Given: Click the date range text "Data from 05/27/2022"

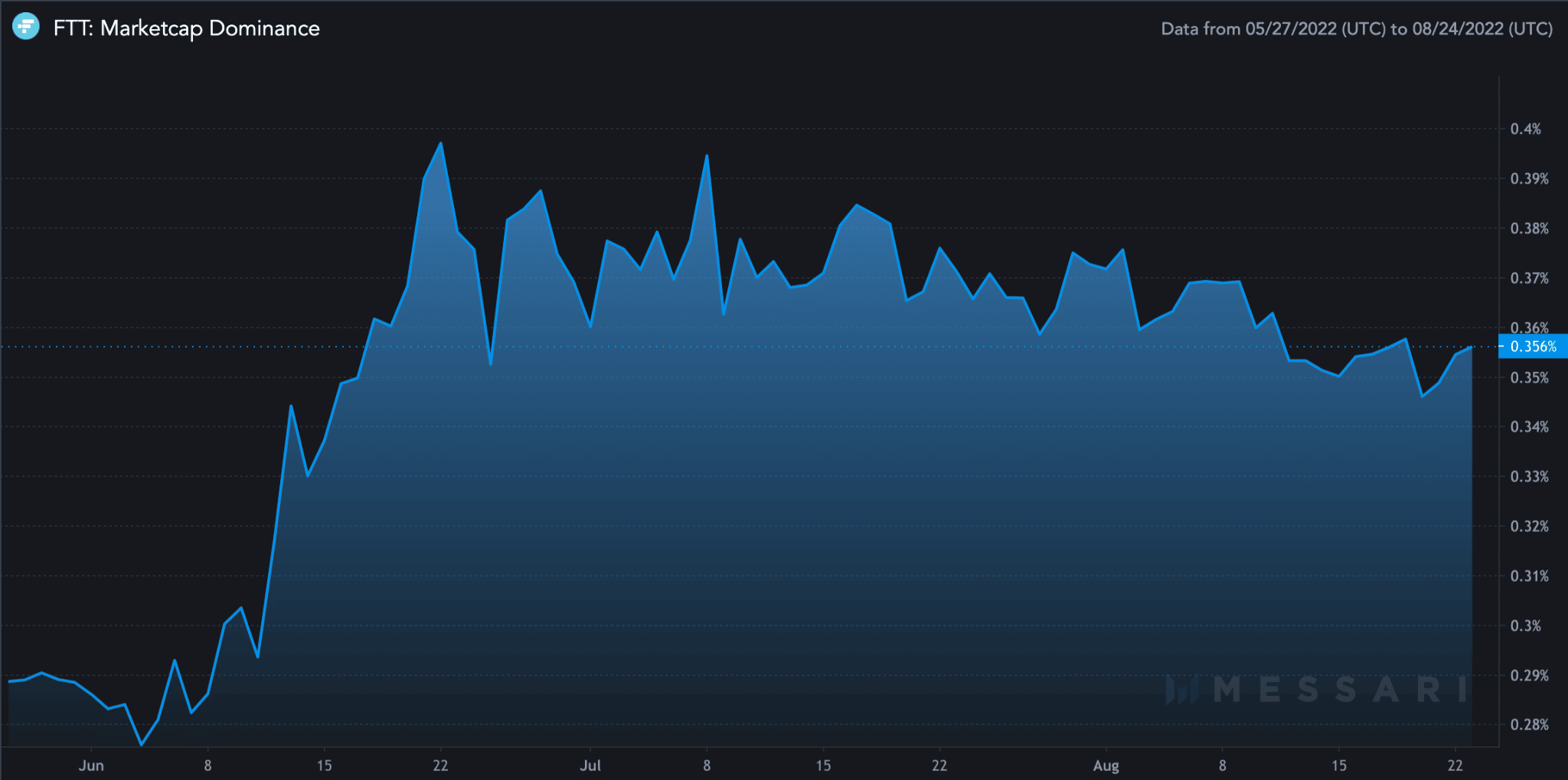Looking at the screenshot, I should [x=1249, y=29].
